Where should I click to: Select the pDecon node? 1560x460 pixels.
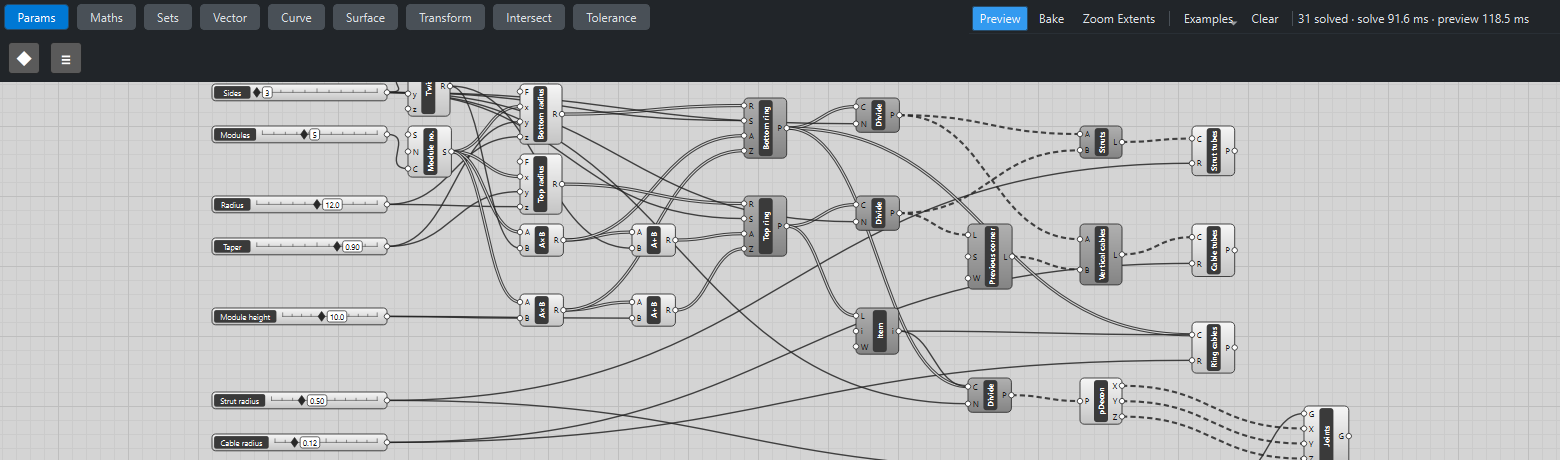tap(1102, 400)
